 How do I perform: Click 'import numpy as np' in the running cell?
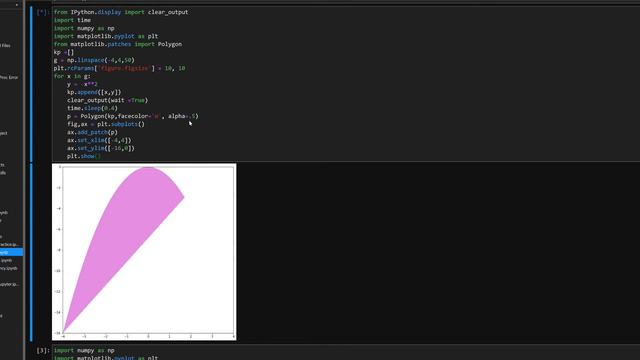(84, 28)
